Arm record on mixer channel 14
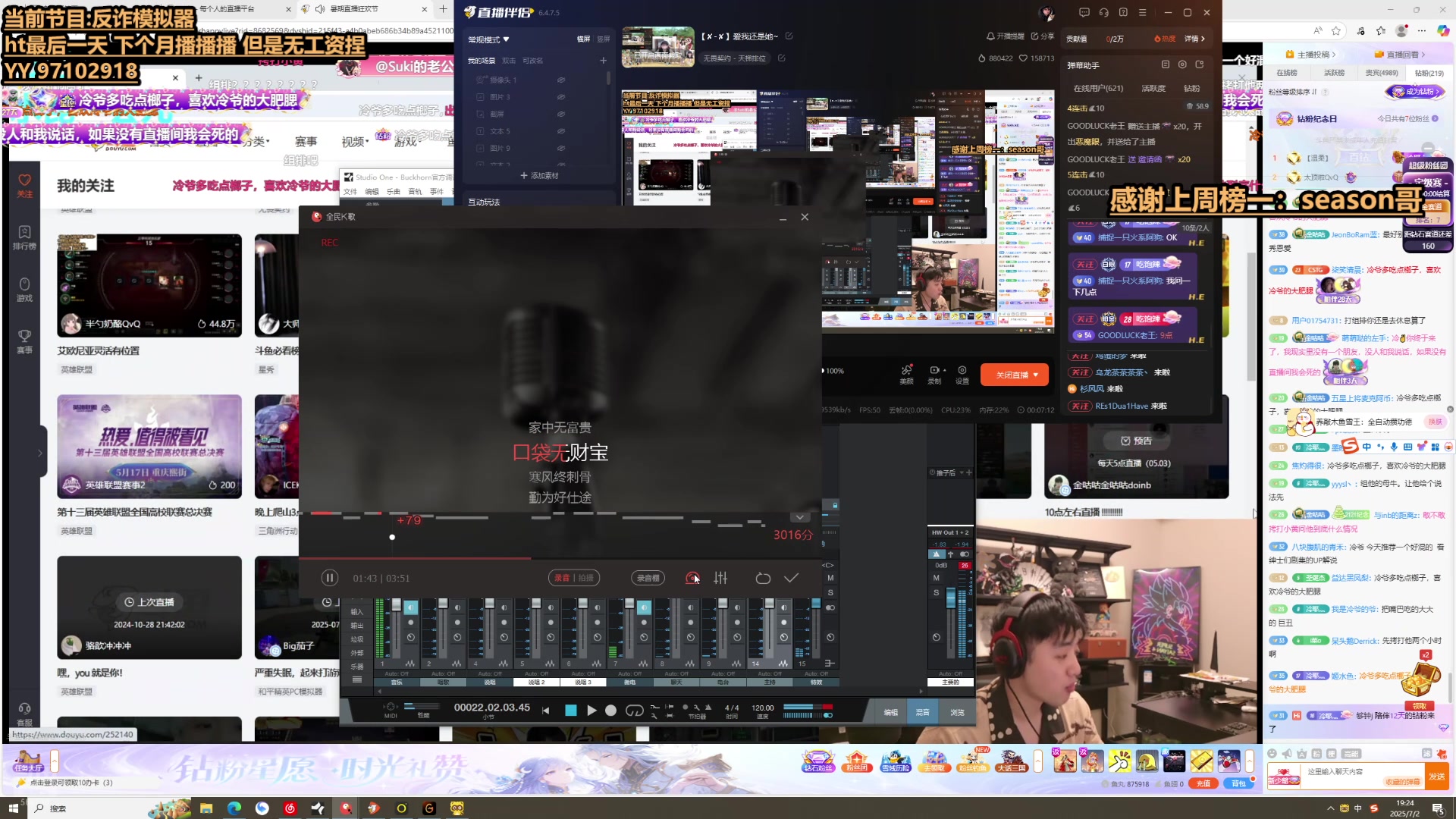The image size is (1456, 819). tap(784, 623)
